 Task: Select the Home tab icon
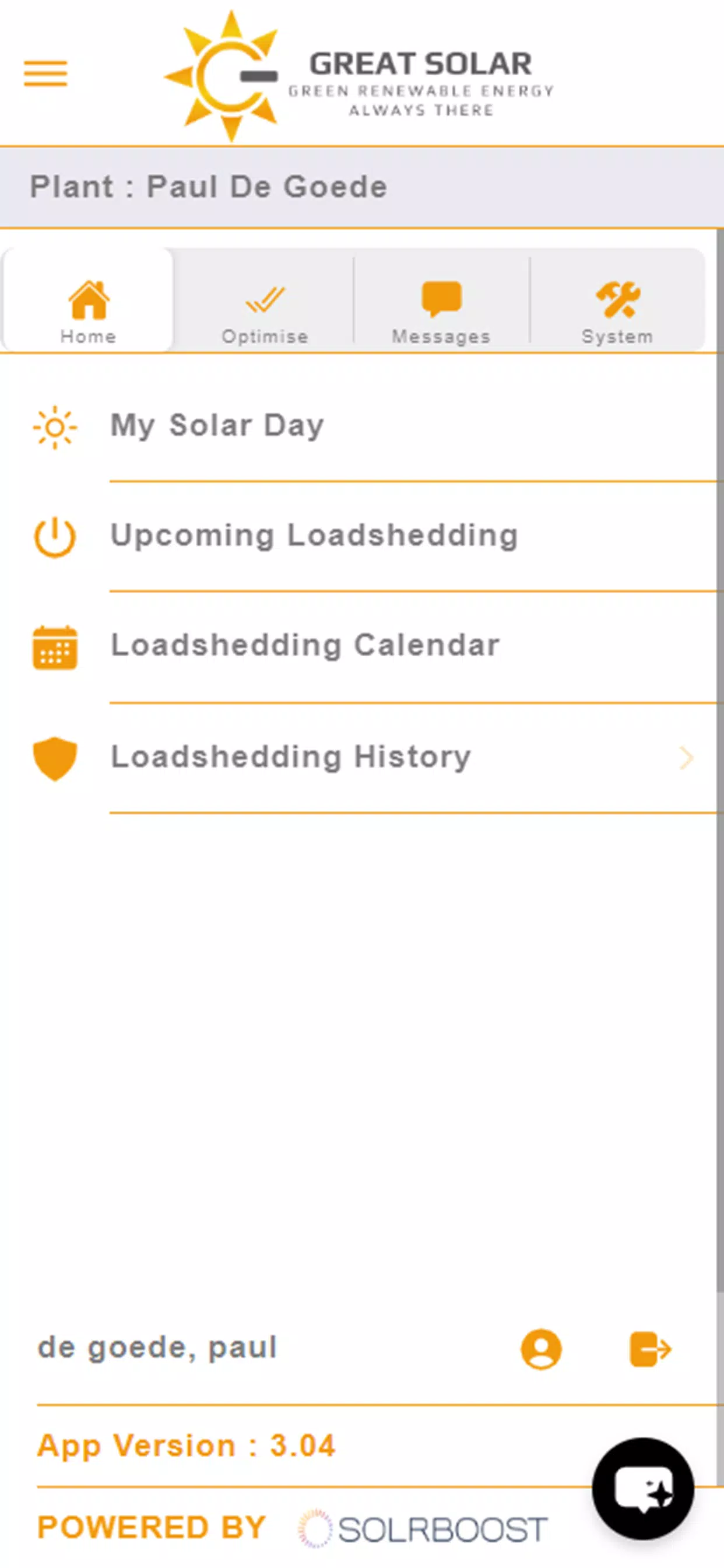[x=89, y=300]
